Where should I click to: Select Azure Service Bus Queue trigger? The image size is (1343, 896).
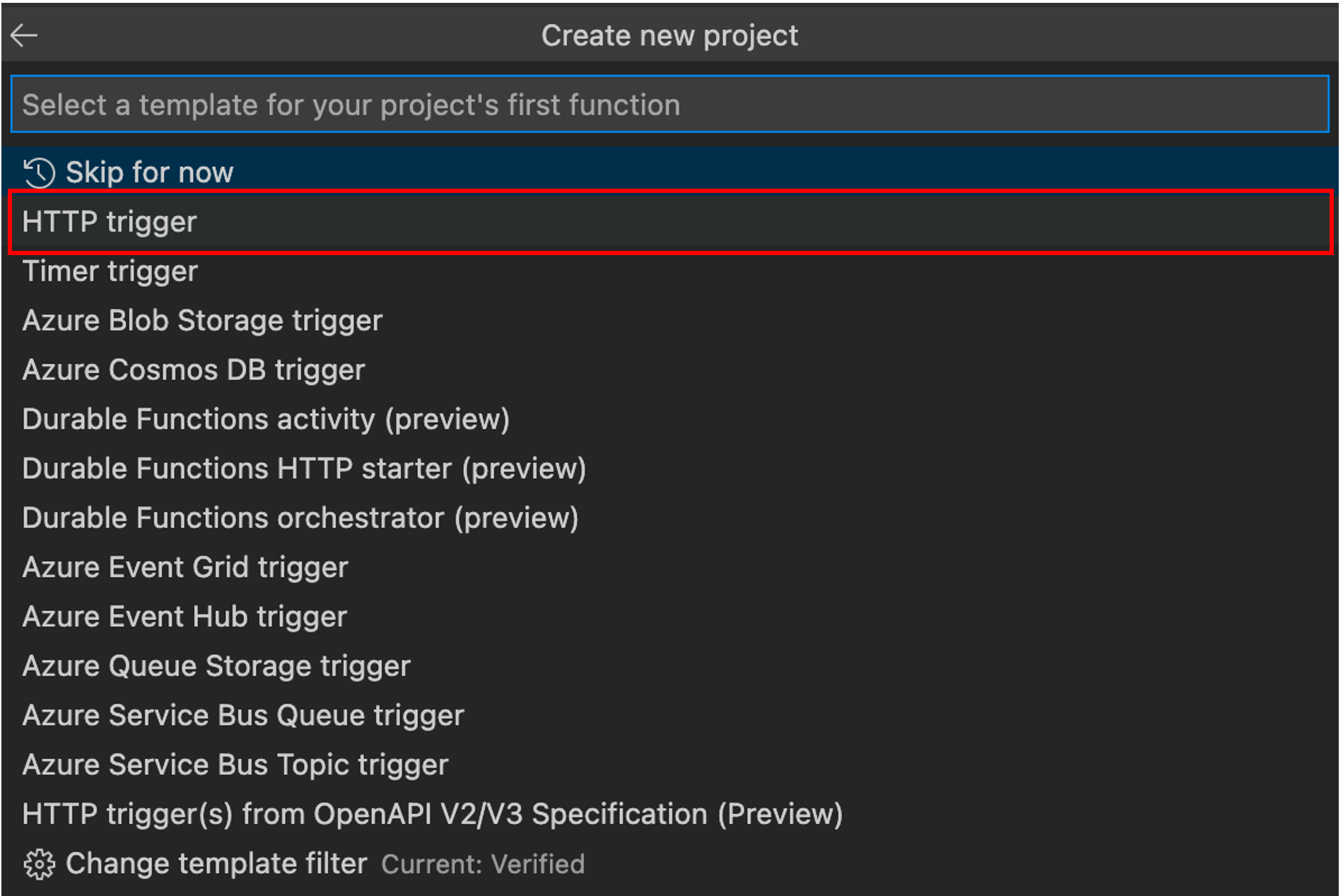pyautogui.click(x=243, y=716)
